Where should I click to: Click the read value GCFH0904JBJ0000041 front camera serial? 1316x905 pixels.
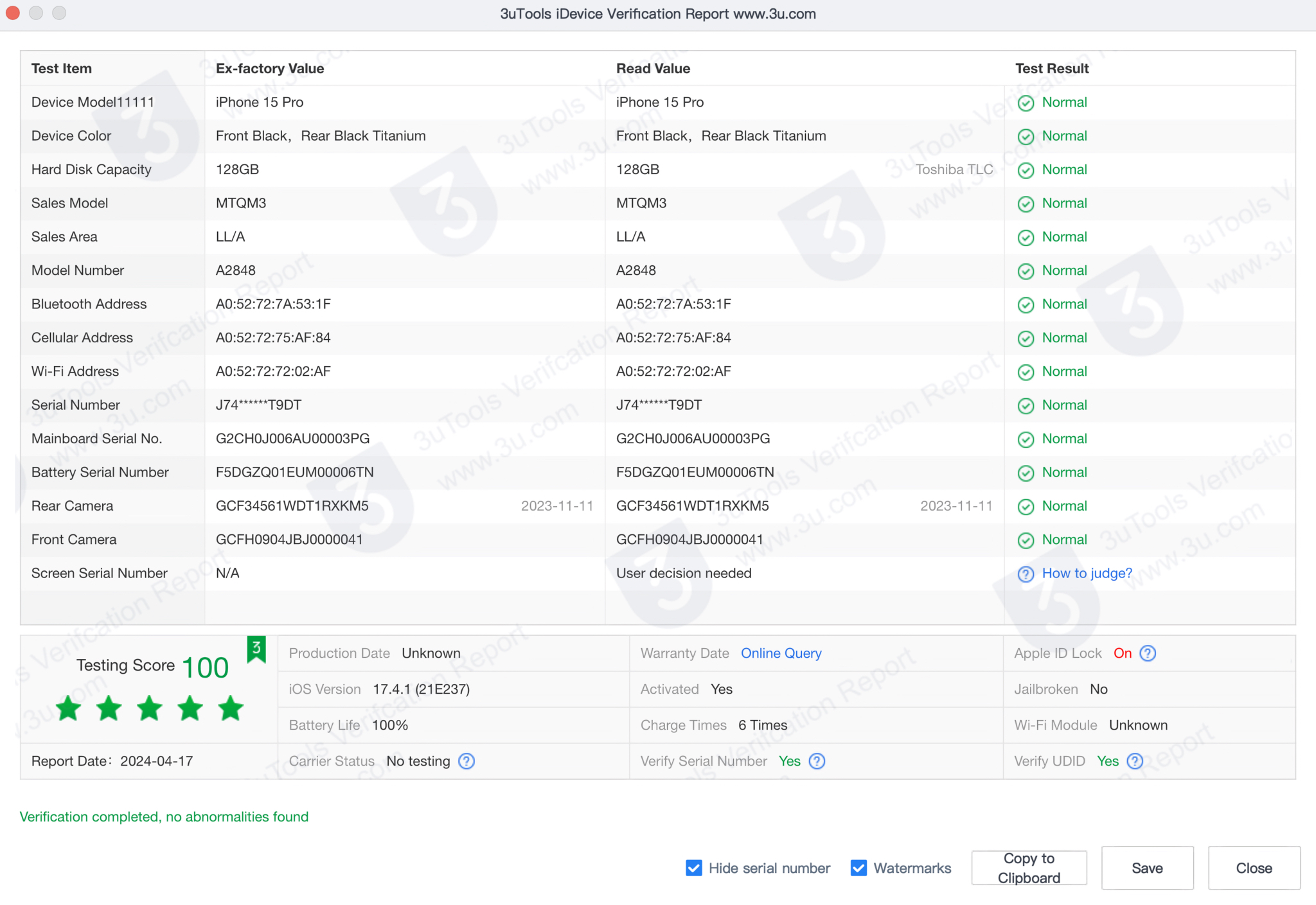(x=689, y=540)
